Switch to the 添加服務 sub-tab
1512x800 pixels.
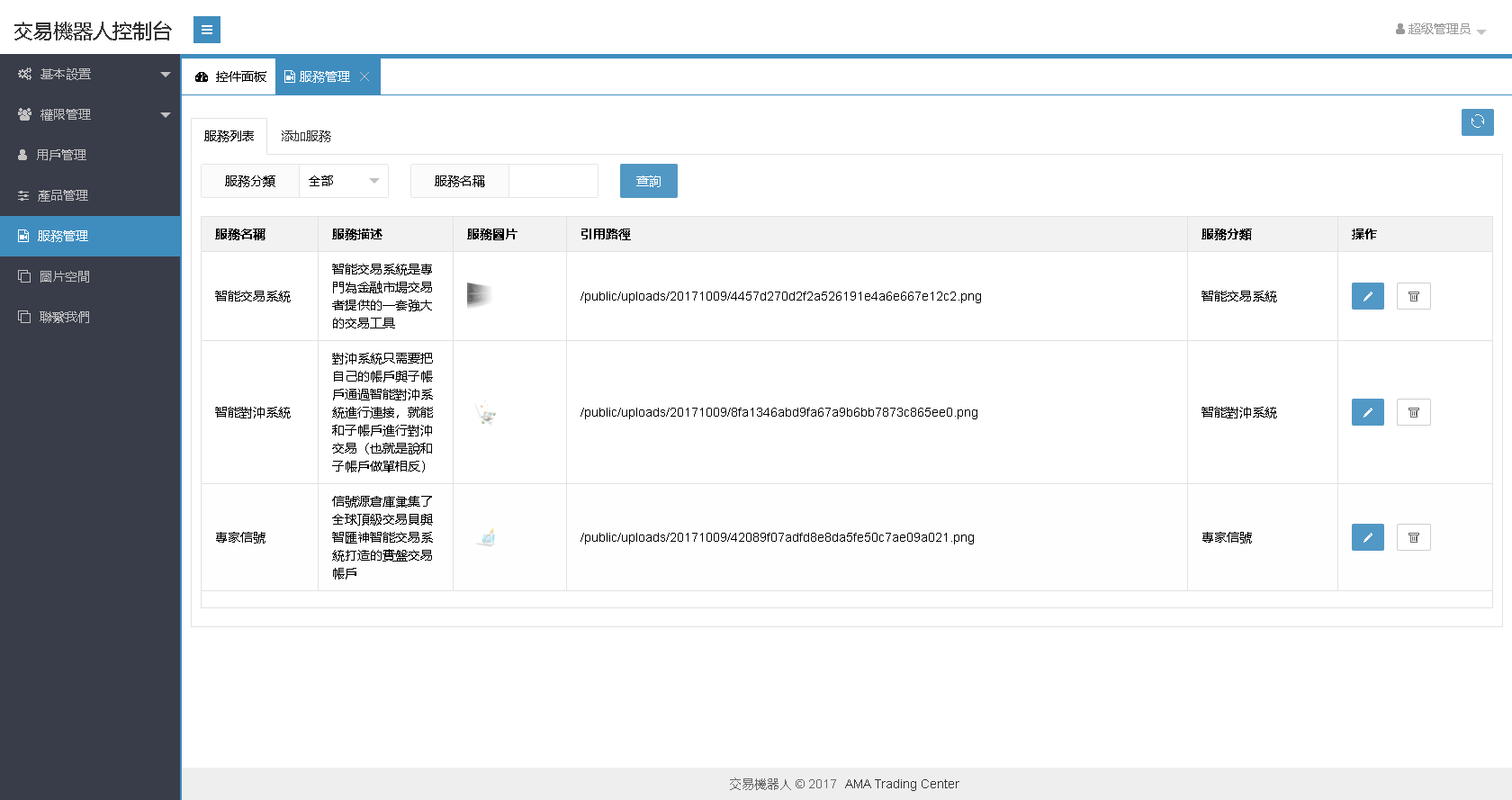[x=306, y=136]
